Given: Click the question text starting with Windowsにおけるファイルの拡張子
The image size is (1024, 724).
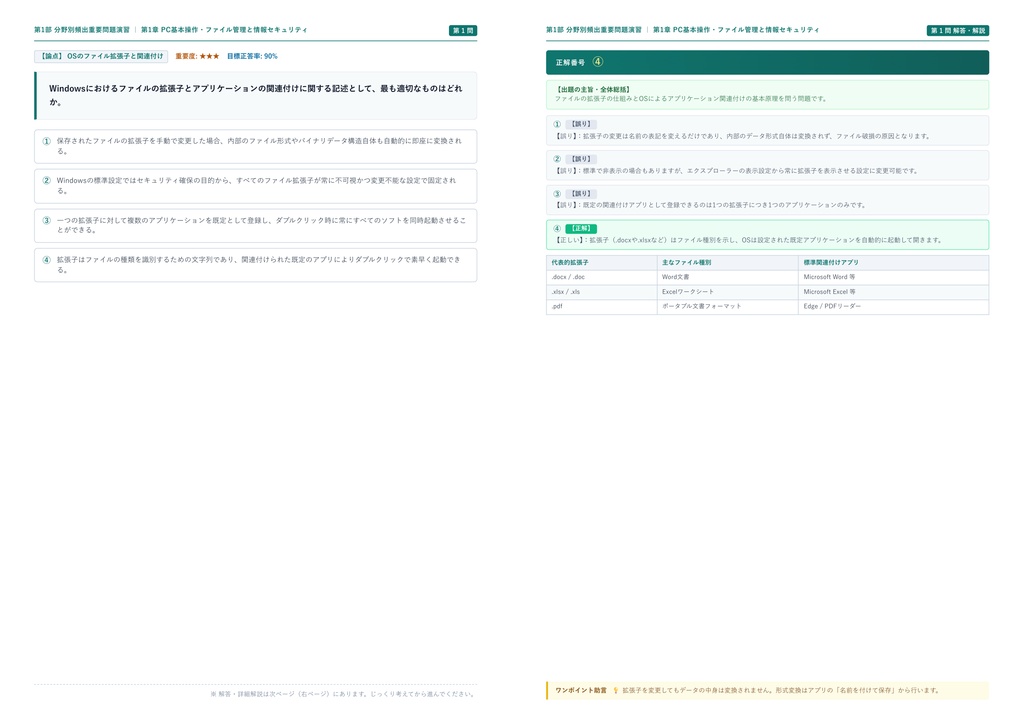Looking at the screenshot, I should click(x=255, y=95).
